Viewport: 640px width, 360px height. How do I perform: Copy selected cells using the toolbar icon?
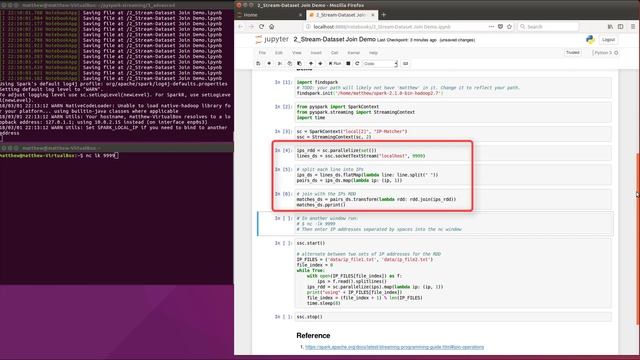pyautogui.click(x=289, y=64)
